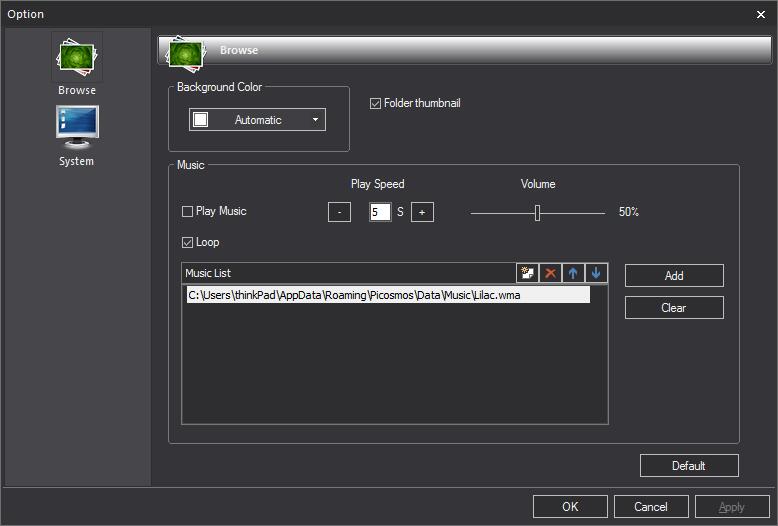Delete selected music with red X icon
This screenshot has width=778, height=526.
tap(550, 273)
